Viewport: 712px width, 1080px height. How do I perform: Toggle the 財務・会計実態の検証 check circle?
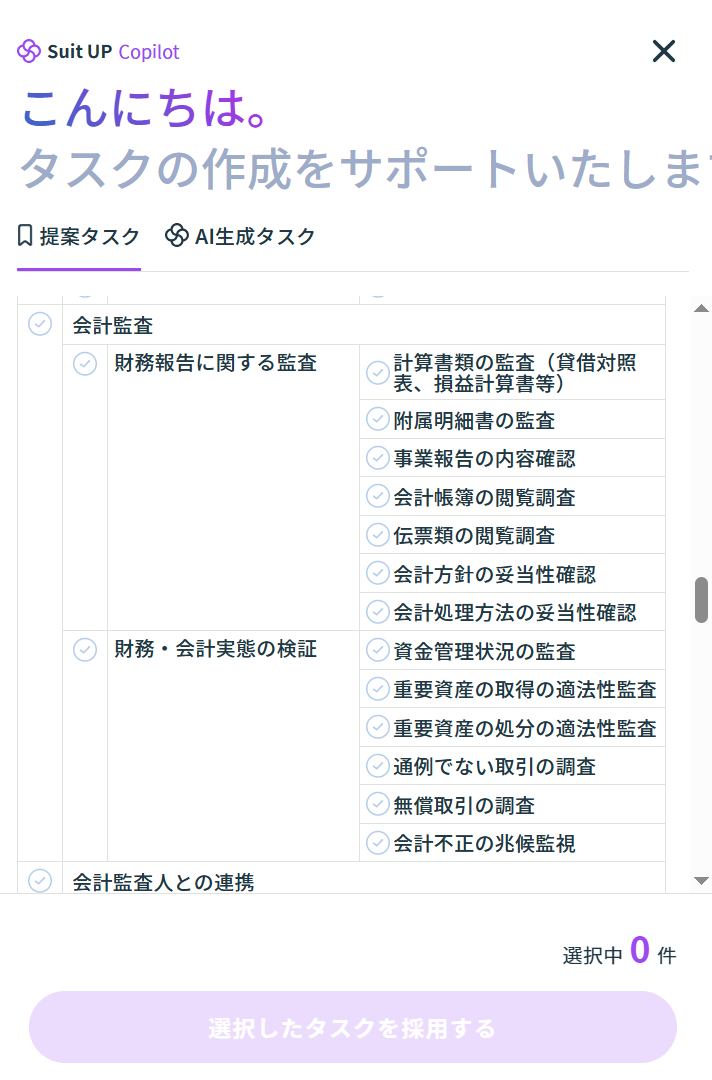[x=85, y=649]
